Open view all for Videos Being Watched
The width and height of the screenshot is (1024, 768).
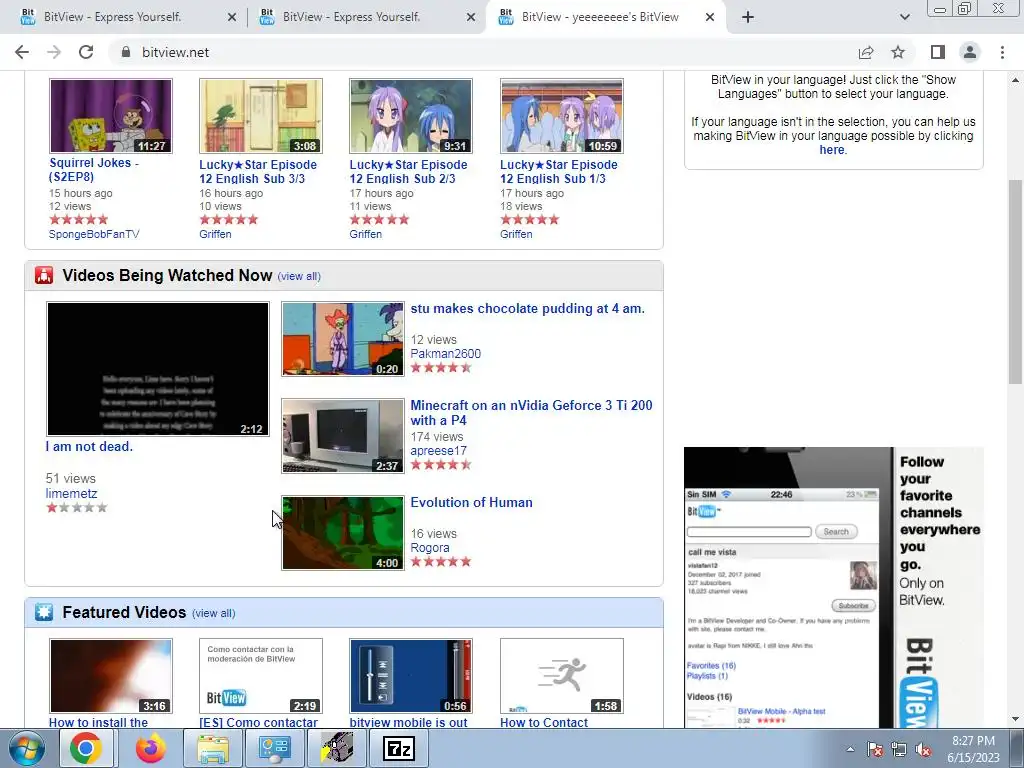[x=299, y=276]
